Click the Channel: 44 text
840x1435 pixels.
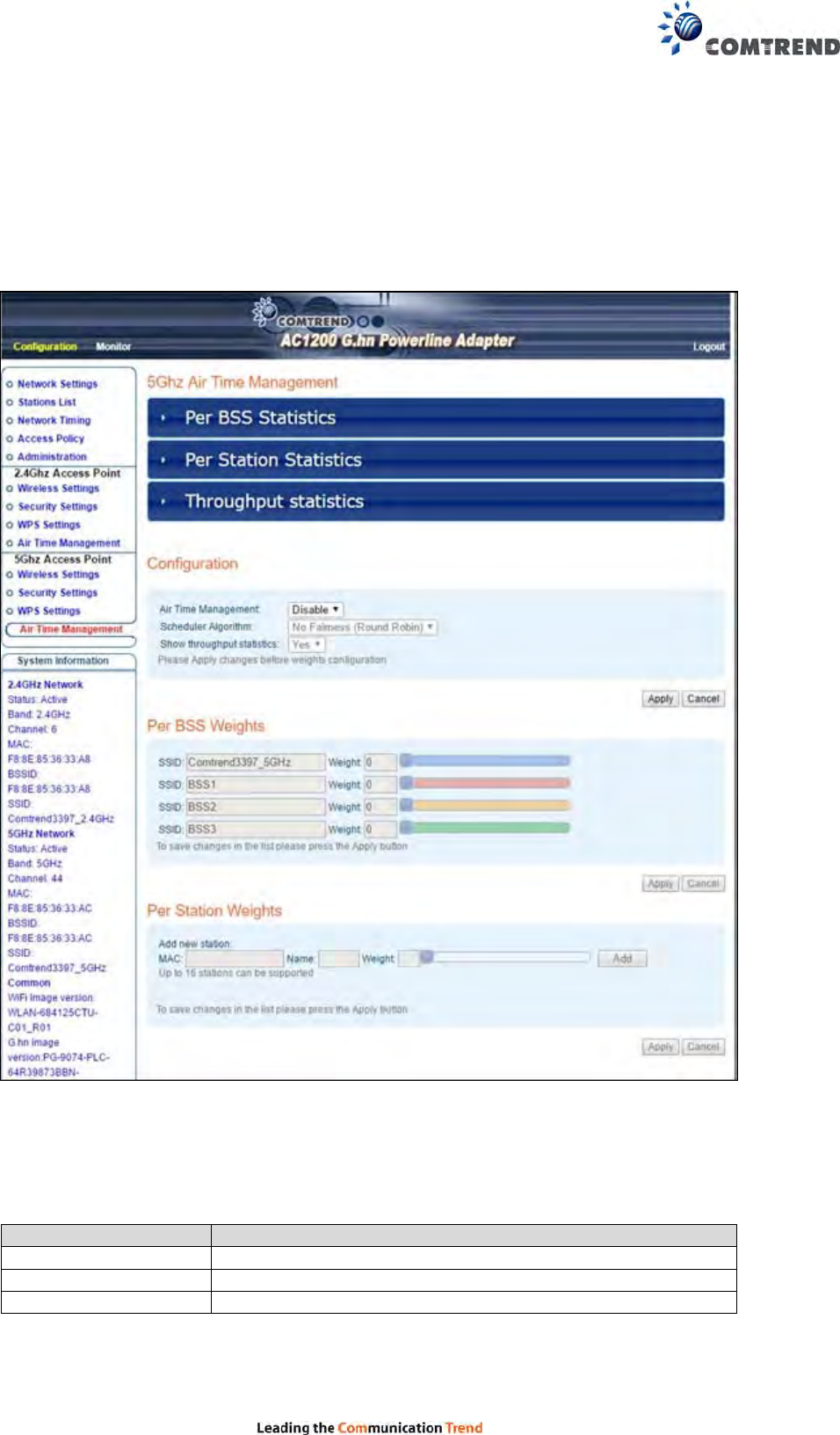click(x=35, y=879)
